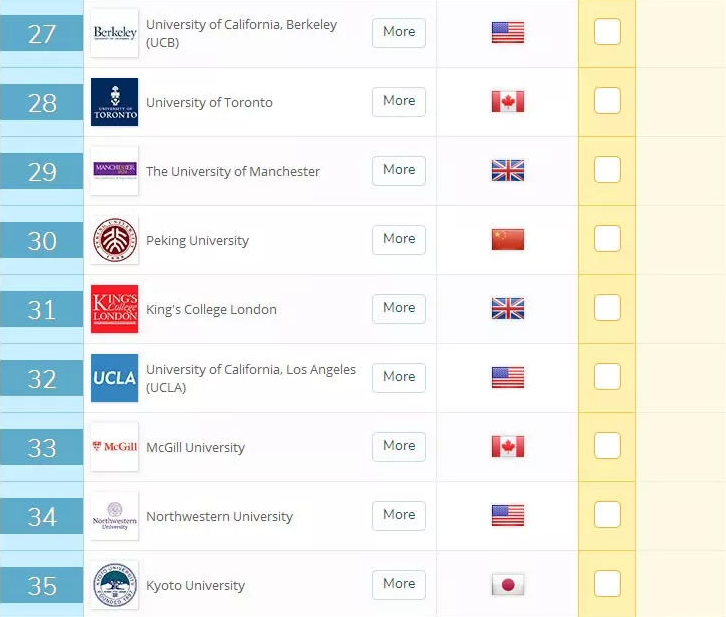
Task: Open the King's College London link
Action: tap(211, 309)
